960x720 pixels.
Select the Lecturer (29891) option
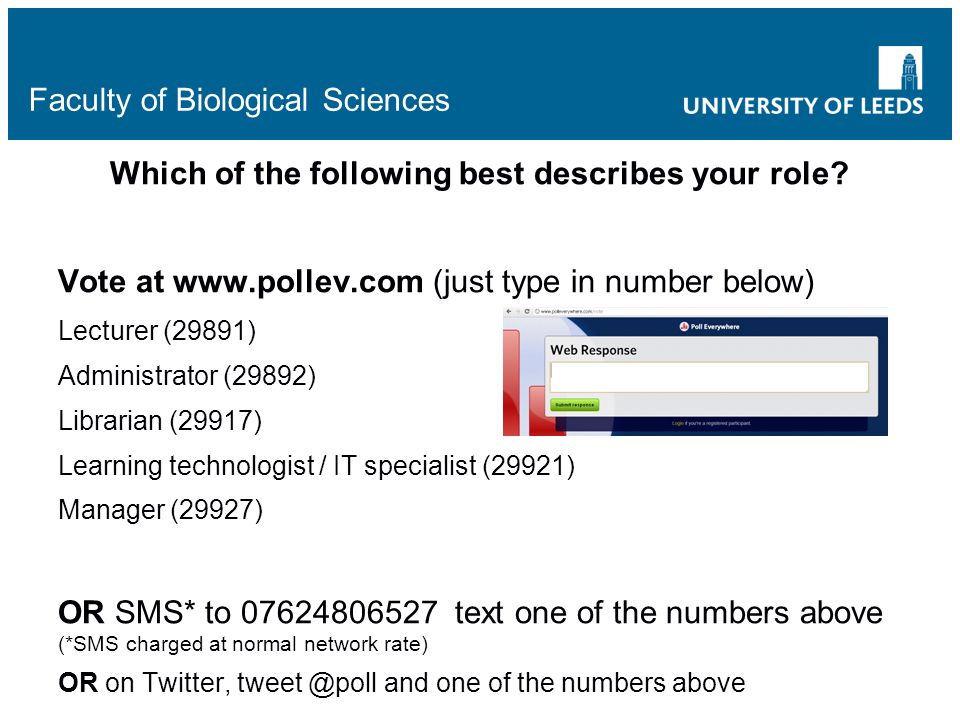pos(157,331)
